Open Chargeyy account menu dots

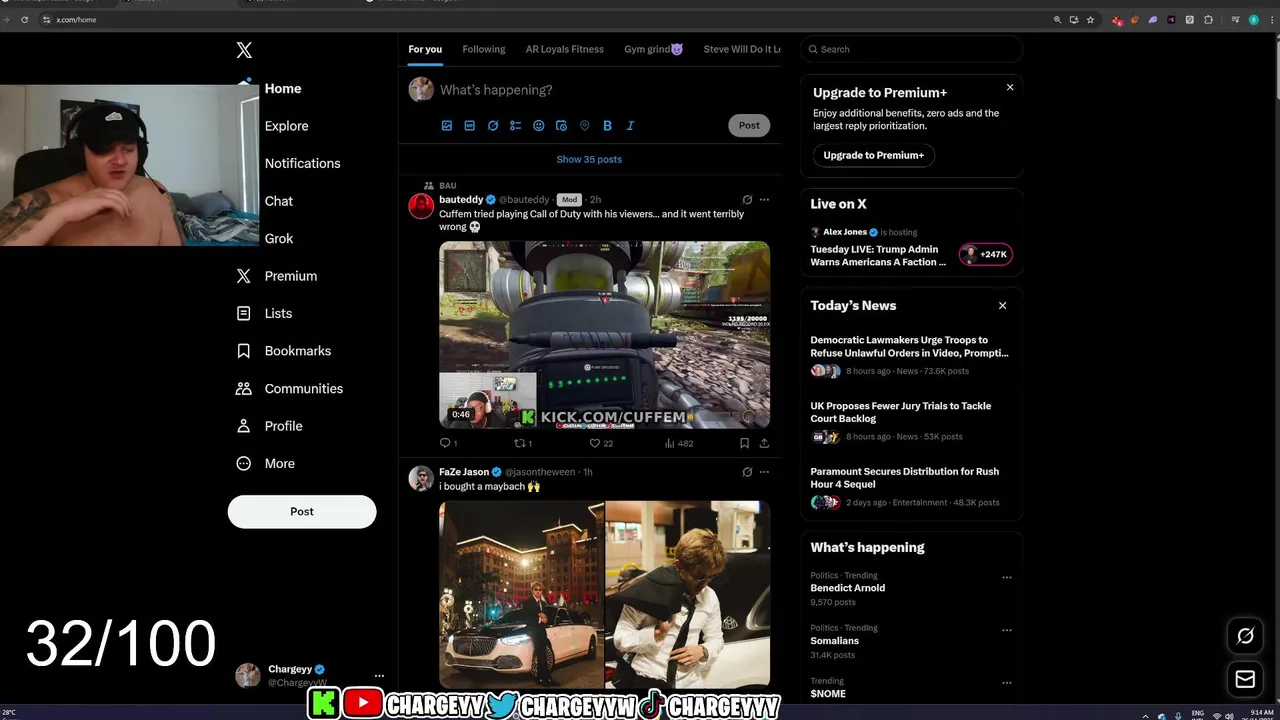[379, 676]
